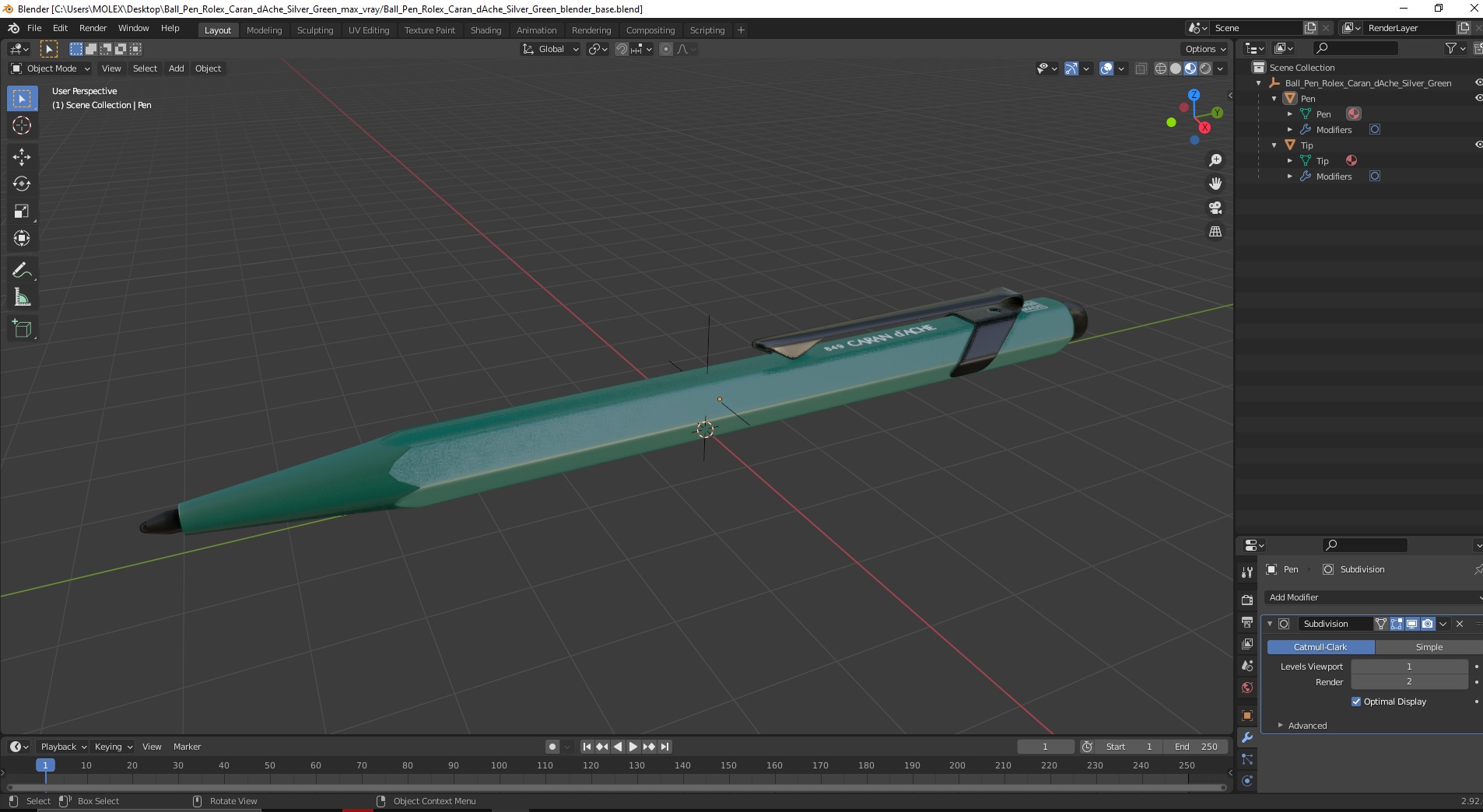The height and width of the screenshot is (812, 1483).
Task: Click the zoom viewport magnifier icon
Action: pyautogui.click(x=1215, y=160)
